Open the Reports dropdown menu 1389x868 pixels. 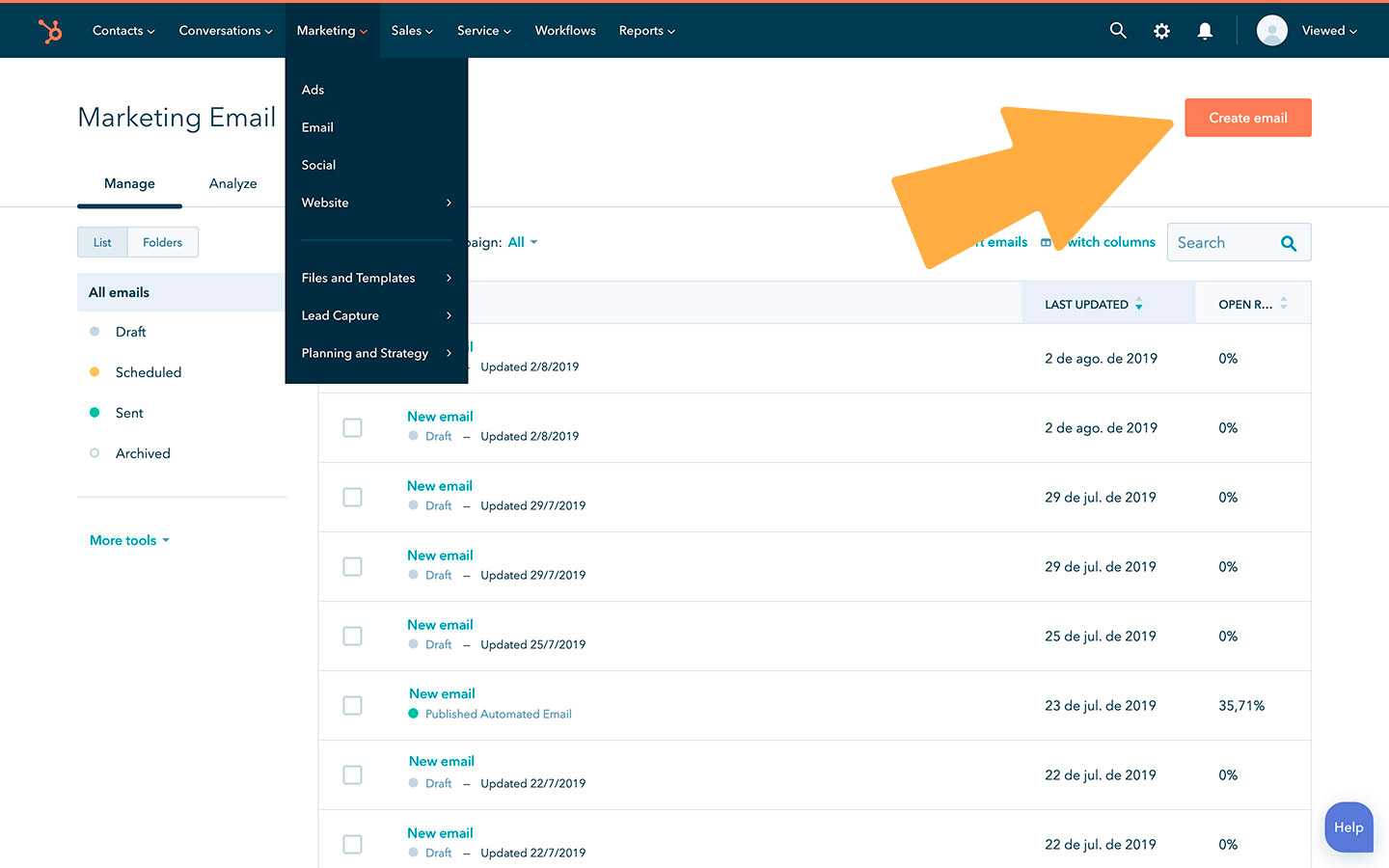647,31
